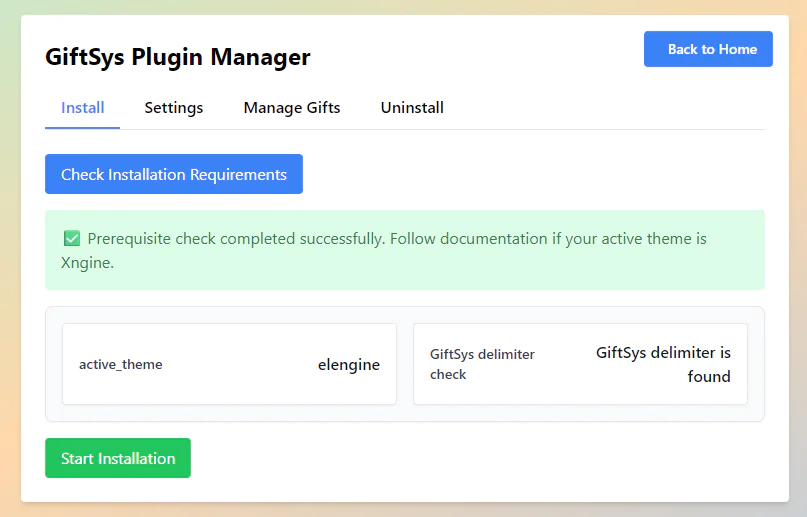Click the green checkmark icon in success banner
The image size is (807, 517).
(x=72, y=238)
